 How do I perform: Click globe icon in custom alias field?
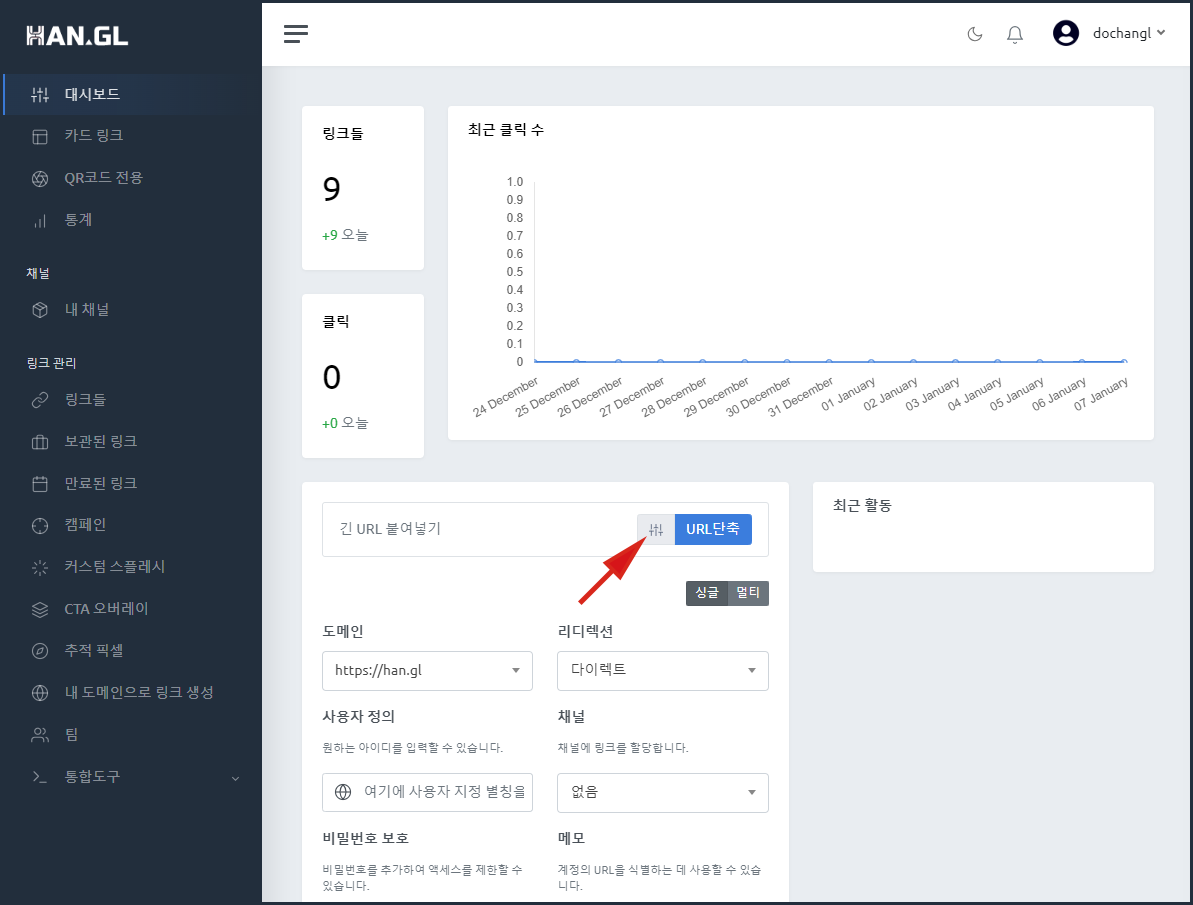click(x=343, y=792)
